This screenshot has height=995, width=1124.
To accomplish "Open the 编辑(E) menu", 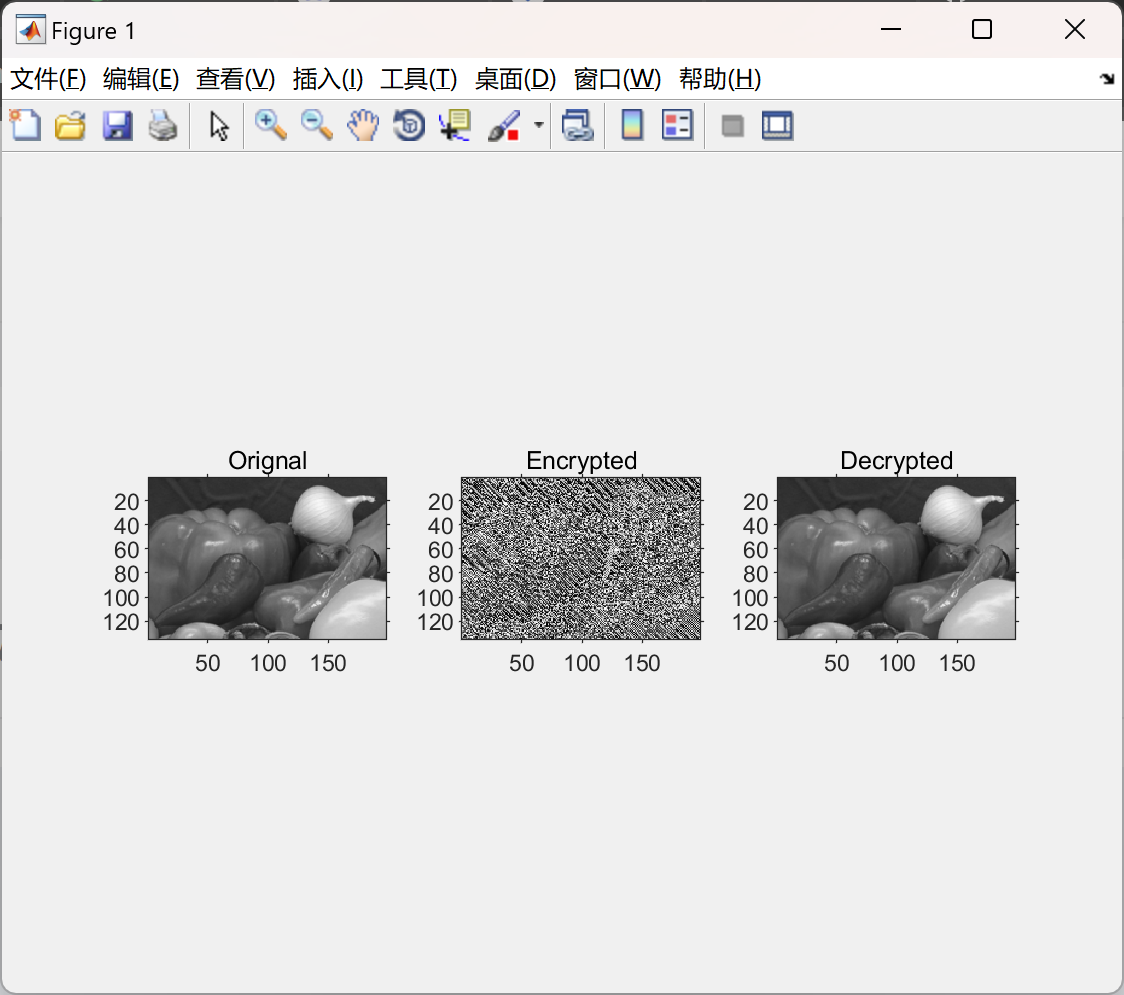I will pos(140,79).
